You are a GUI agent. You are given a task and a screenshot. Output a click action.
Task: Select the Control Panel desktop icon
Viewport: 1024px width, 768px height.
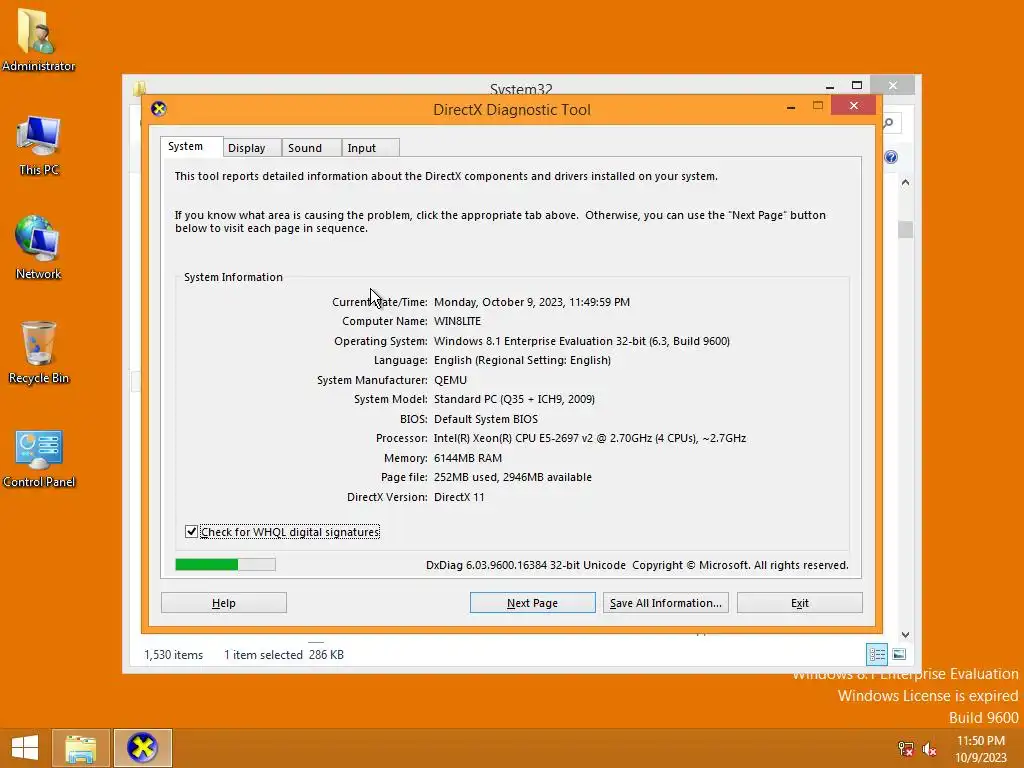point(39,458)
